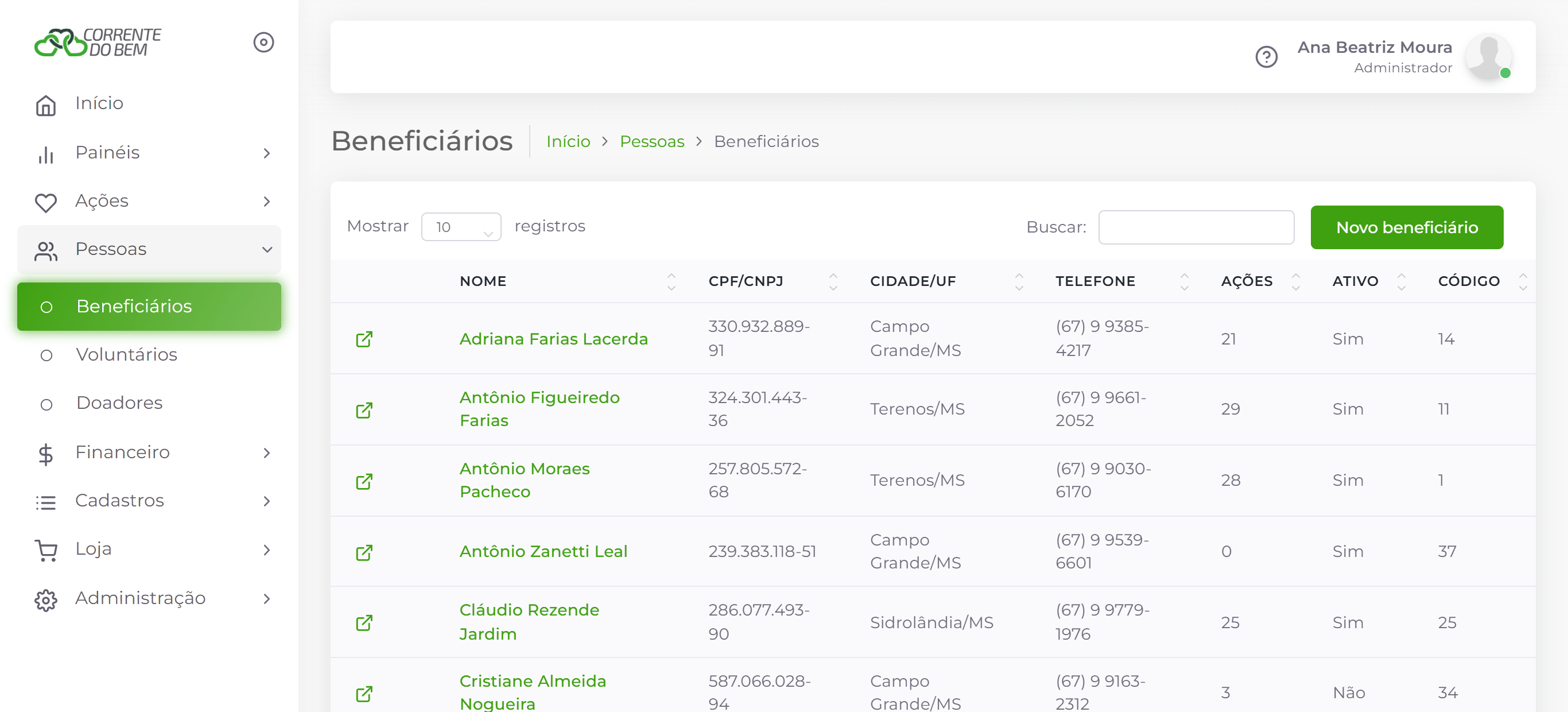This screenshot has width=1568, height=712.
Task: Open external link icon for Antônio Figueiredo Farias
Action: click(x=364, y=410)
